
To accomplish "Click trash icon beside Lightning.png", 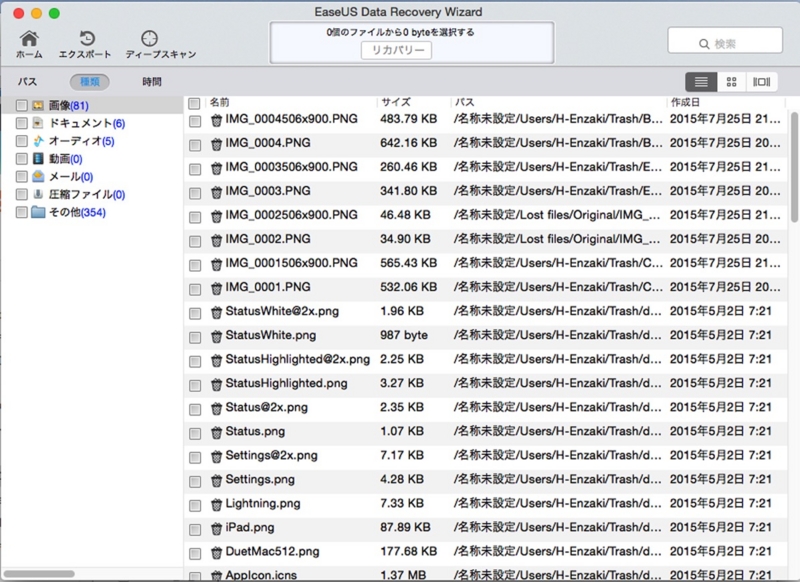I will pyautogui.click(x=216, y=505).
